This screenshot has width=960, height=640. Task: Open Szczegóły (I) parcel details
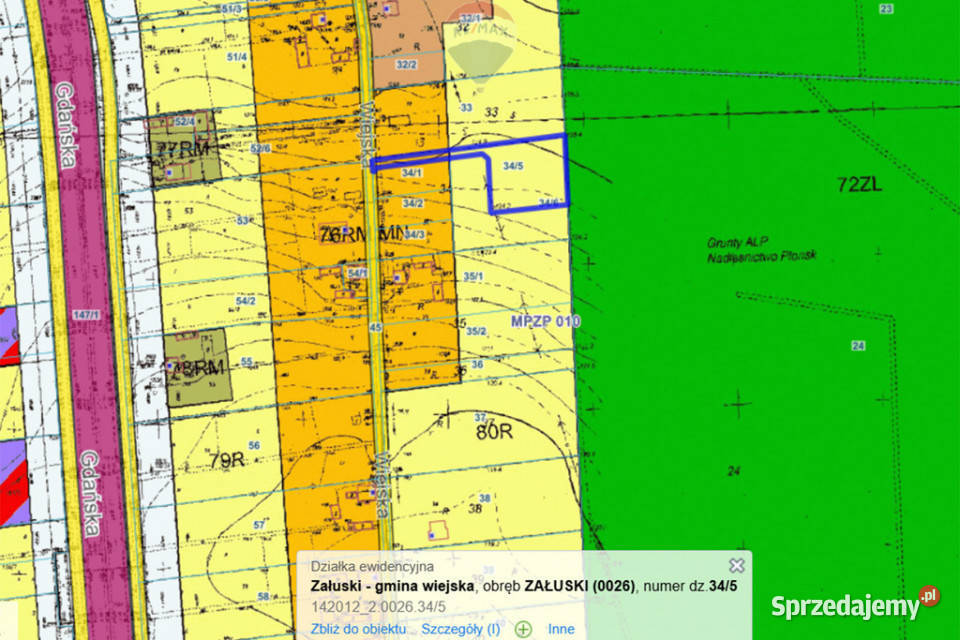pos(460,629)
